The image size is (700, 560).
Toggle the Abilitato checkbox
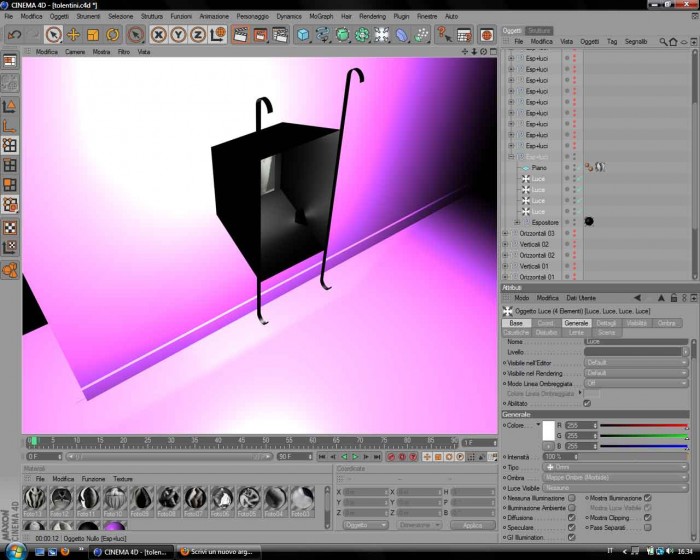(587, 403)
